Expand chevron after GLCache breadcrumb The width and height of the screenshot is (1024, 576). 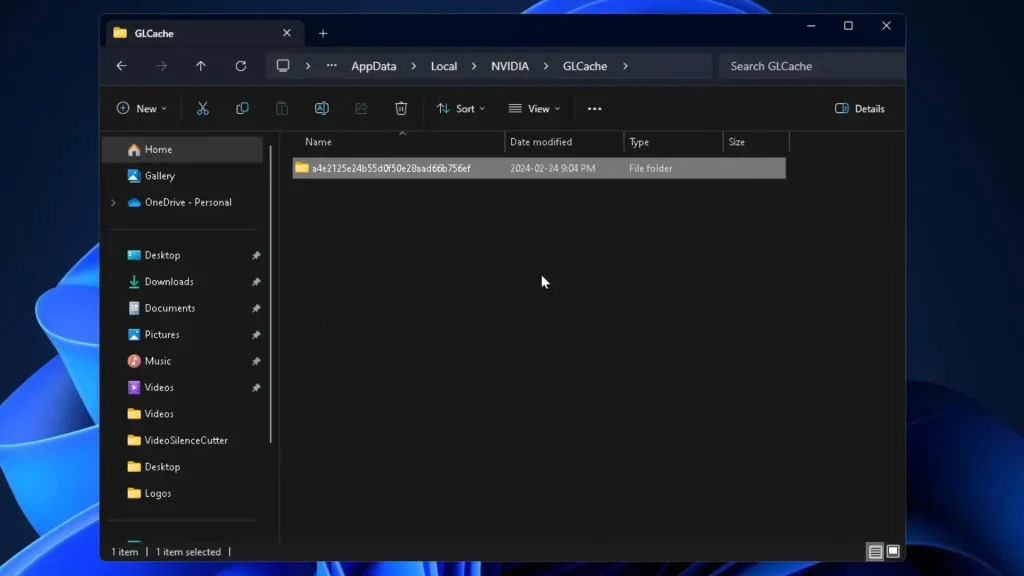[x=625, y=66]
